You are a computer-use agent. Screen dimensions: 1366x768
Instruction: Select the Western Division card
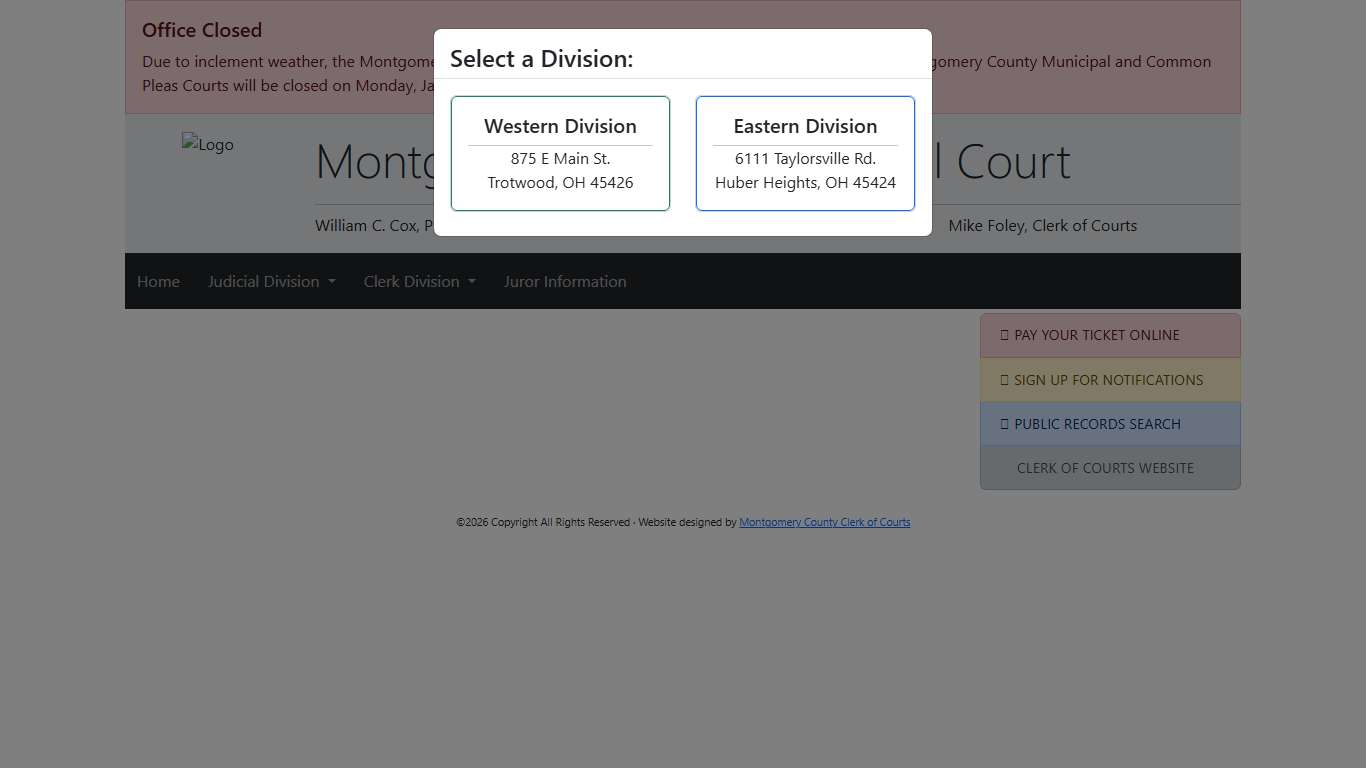(560, 152)
